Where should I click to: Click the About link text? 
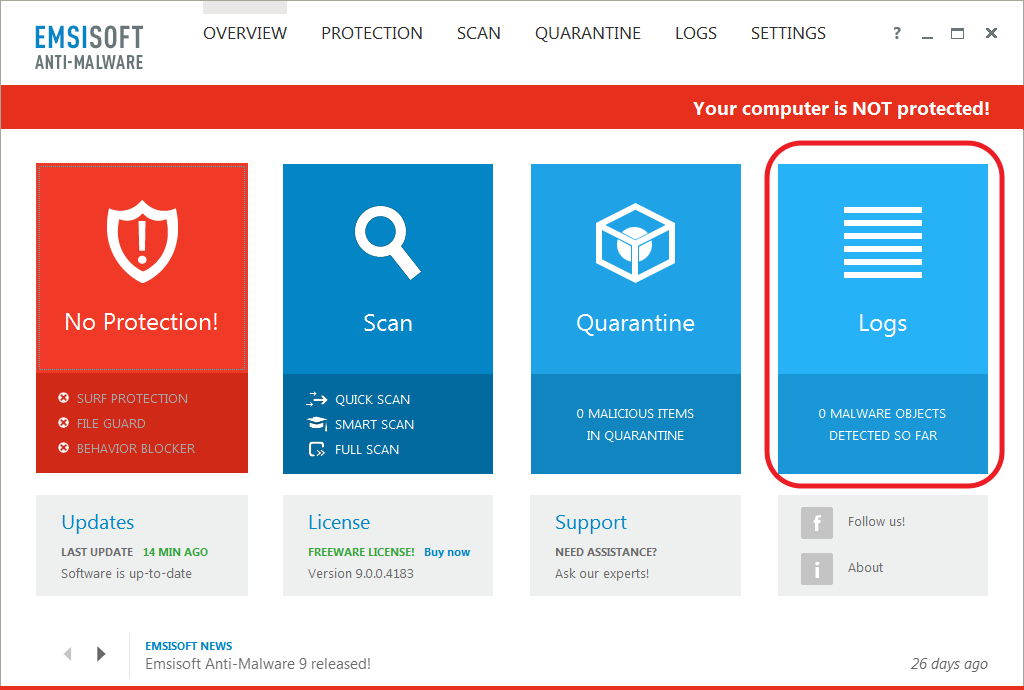pyautogui.click(x=865, y=567)
